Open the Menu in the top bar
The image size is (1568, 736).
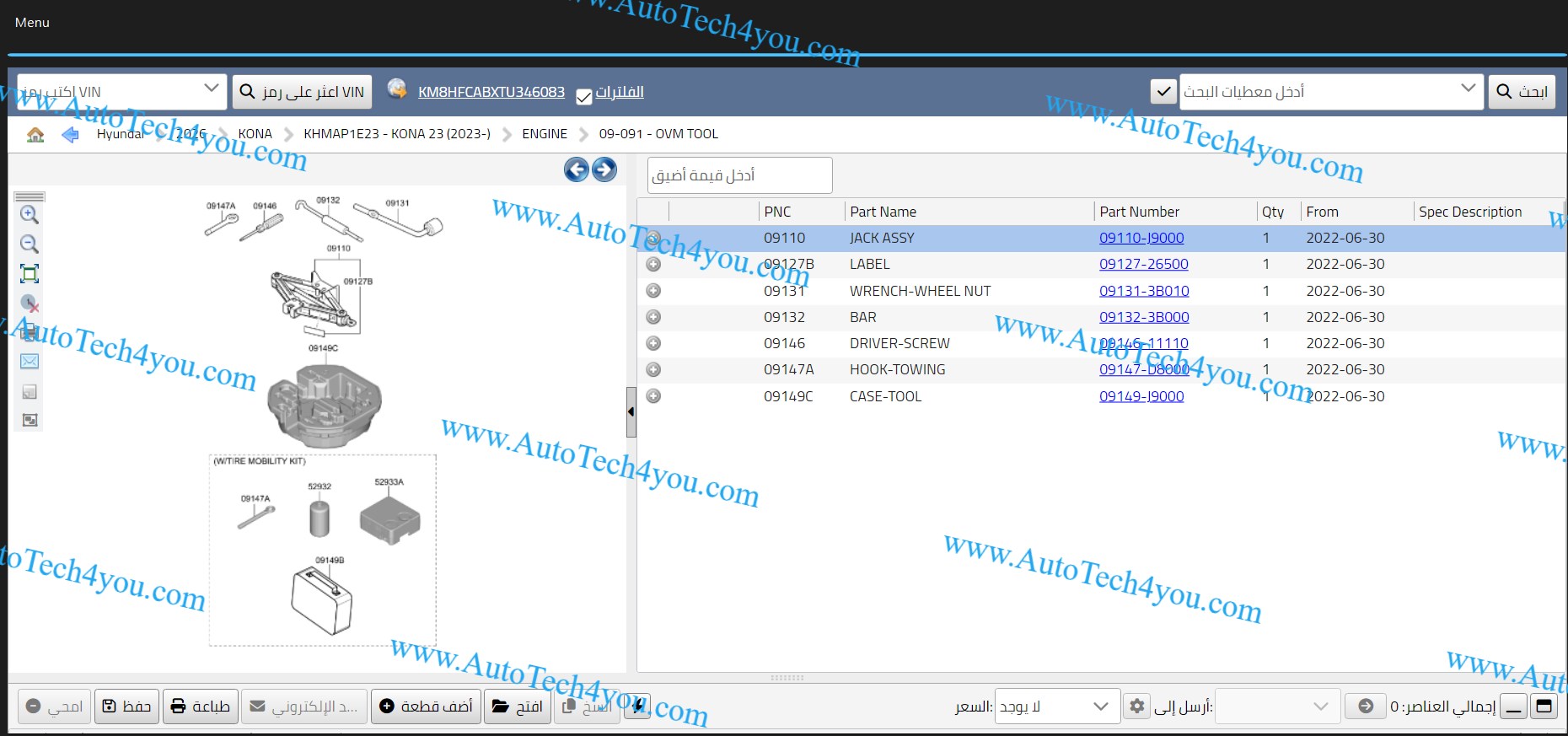pos(32,23)
